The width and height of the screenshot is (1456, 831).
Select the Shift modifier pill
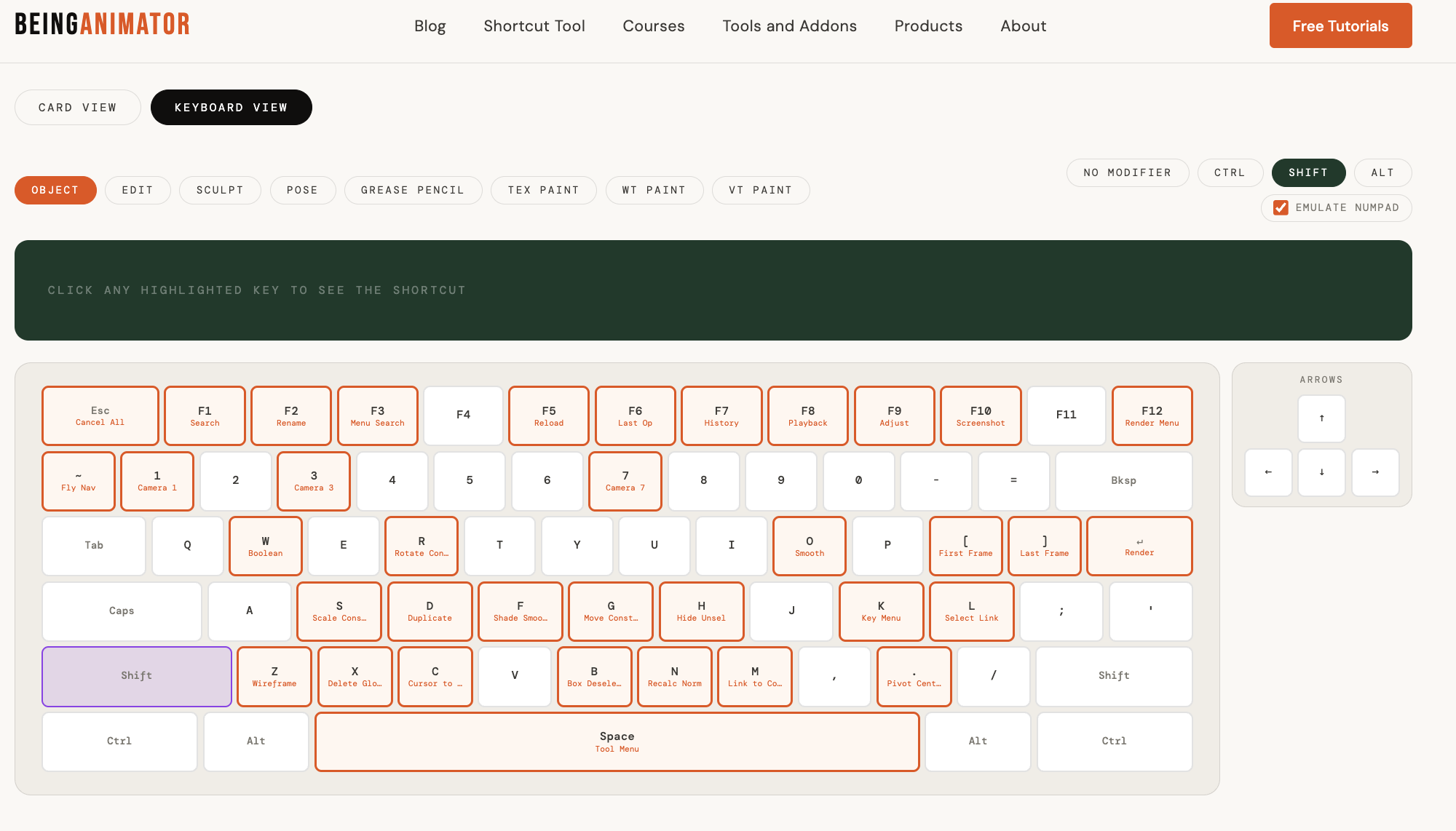[x=1308, y=172]
